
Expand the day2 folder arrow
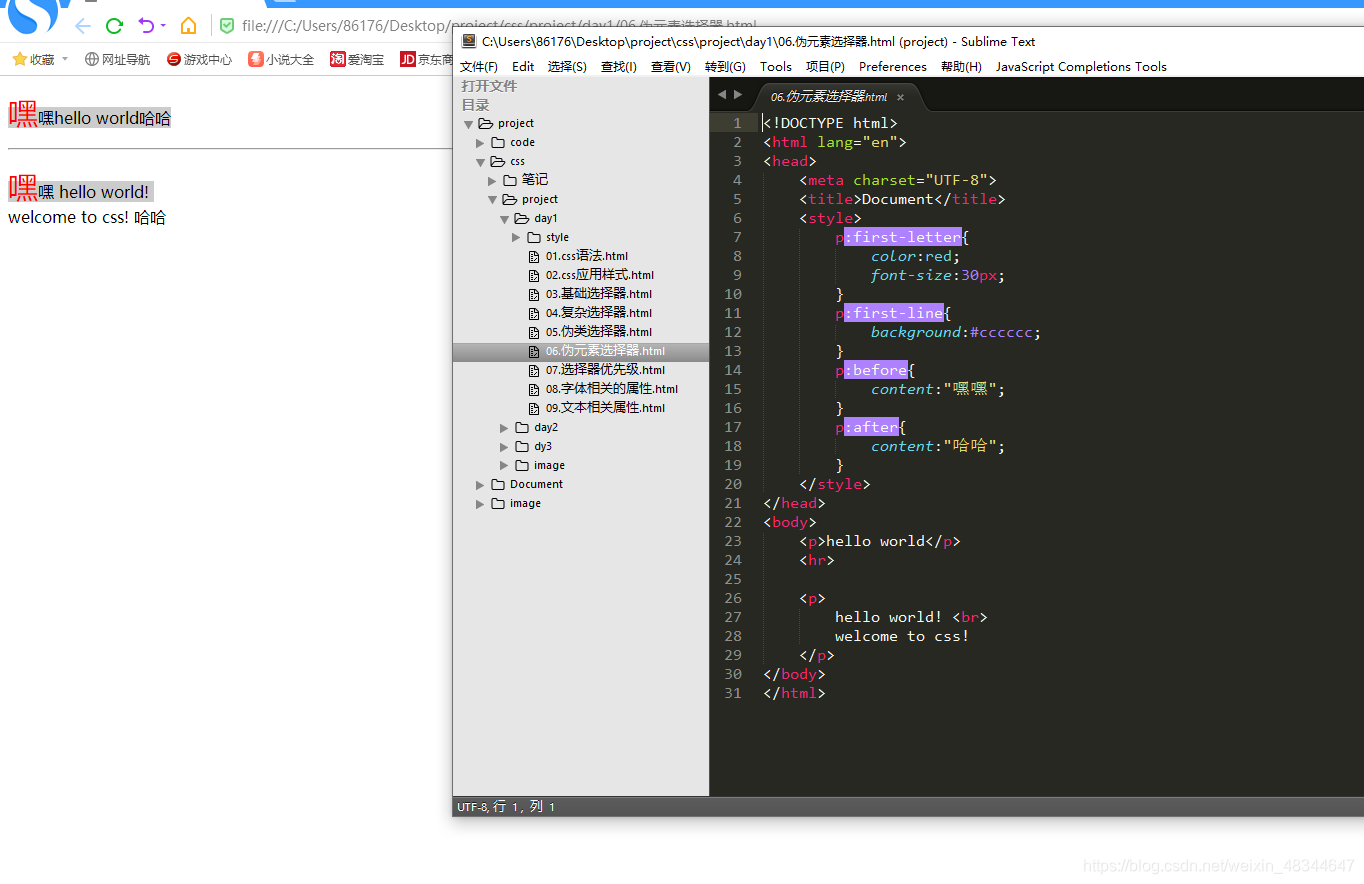pyautogui.click(x=504, y=428)
